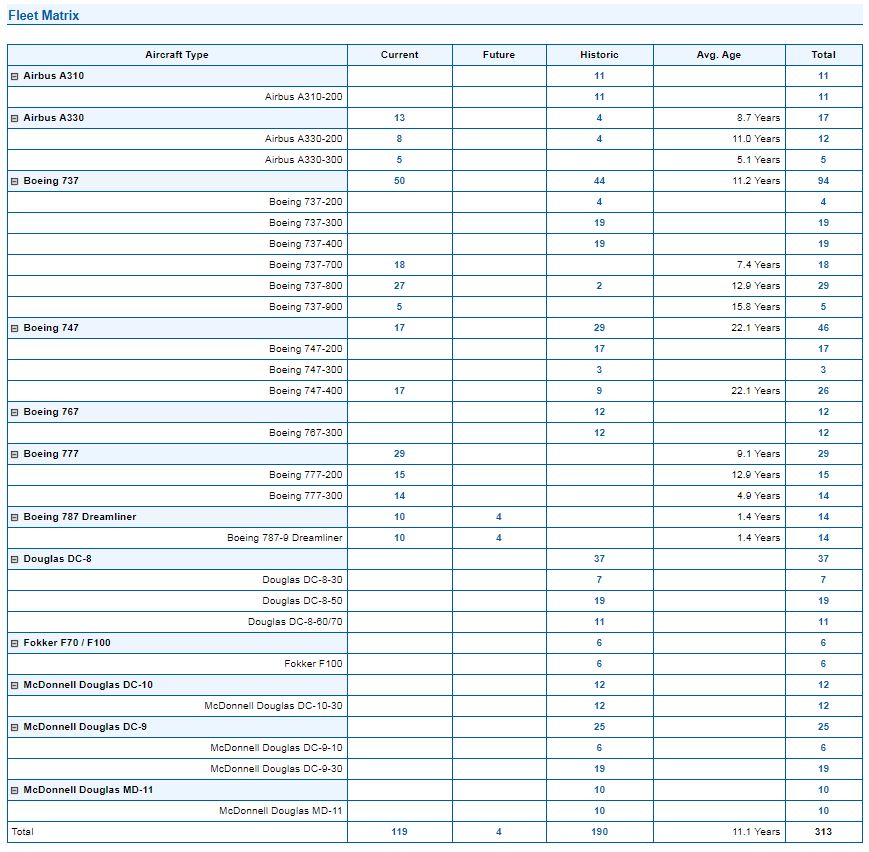Select the grand total 313
The width and height of the screenshot is (869, 852).
(823, 831)
